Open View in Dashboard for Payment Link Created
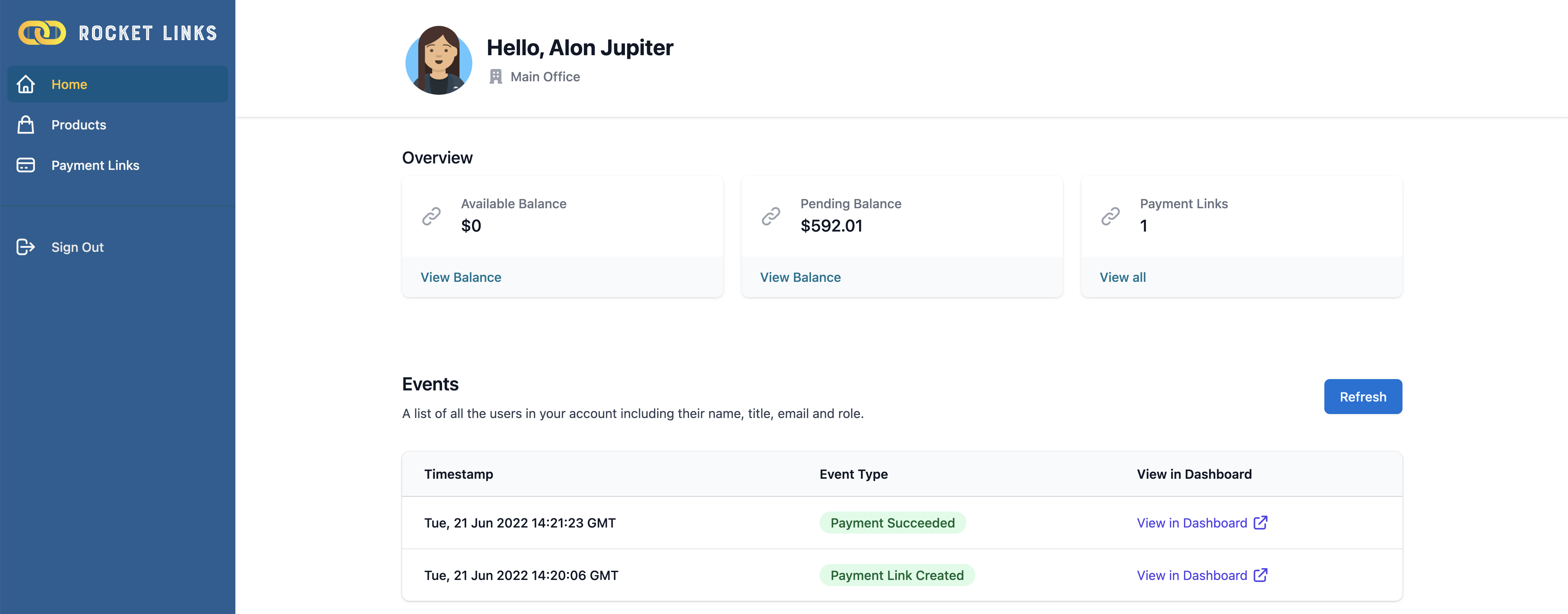Image resolution: width=1568 pixels, height=614 pixels. click(1202, 575)
